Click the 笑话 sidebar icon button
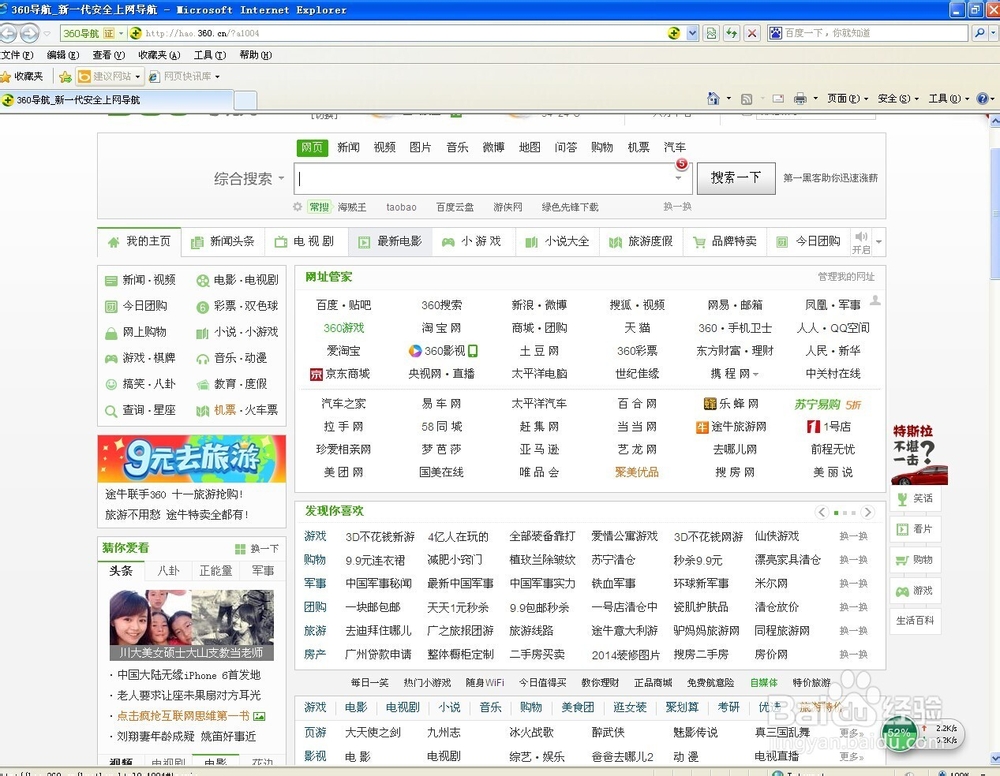The width and height of the screenshot is (1000, 776). click(915, 498)
